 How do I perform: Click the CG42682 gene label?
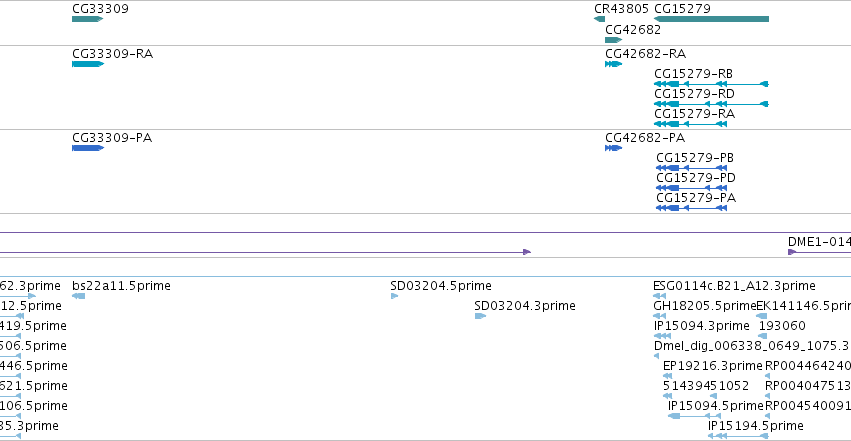click(x=633, y=30)
